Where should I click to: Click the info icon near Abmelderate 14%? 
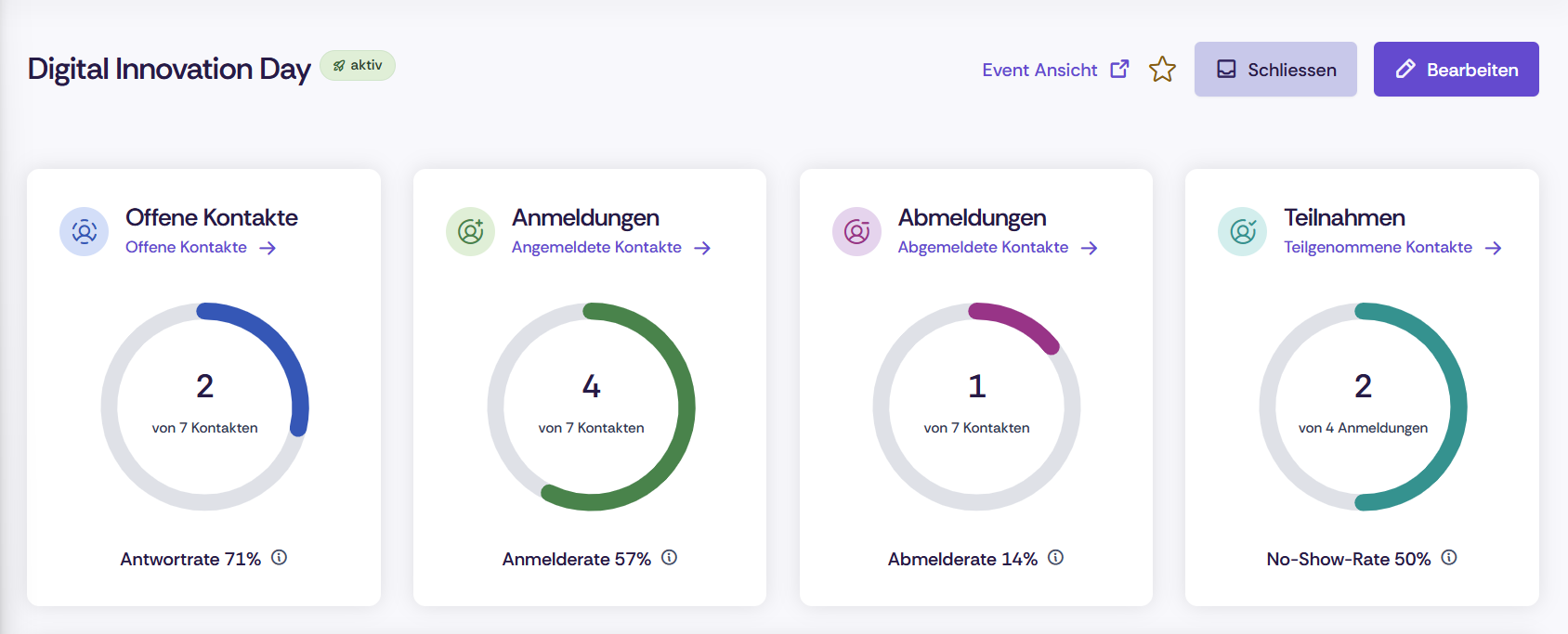[x=1056, y=558]
